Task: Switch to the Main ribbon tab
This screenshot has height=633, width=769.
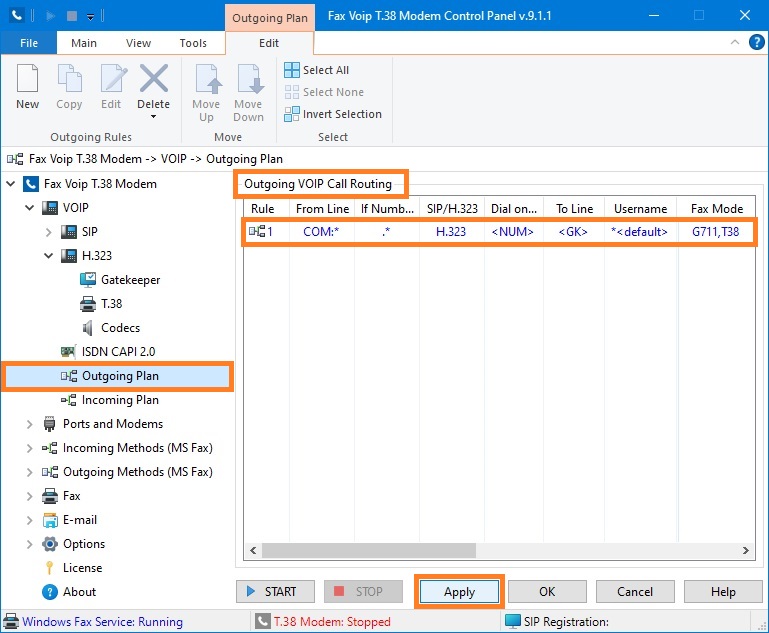Action: pyautogui.click(x=84, y=43)
